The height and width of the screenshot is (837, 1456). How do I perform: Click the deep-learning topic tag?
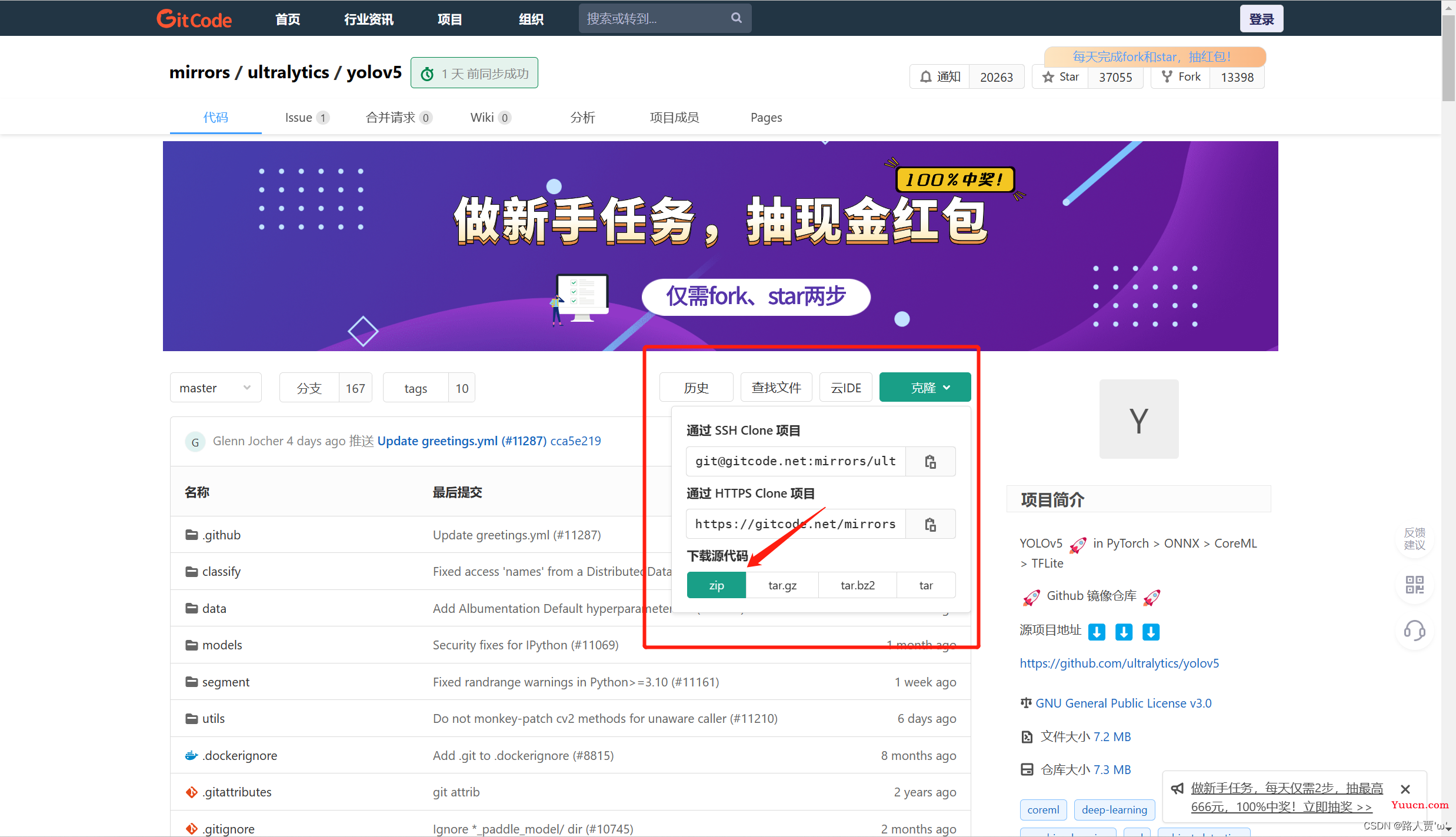1114,810
